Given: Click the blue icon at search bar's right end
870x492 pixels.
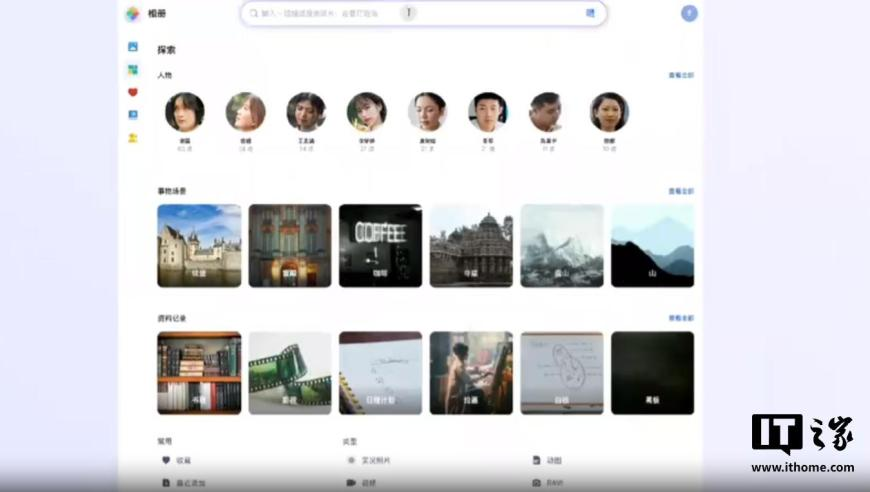Looking at the screenshot, I should 590,13.
